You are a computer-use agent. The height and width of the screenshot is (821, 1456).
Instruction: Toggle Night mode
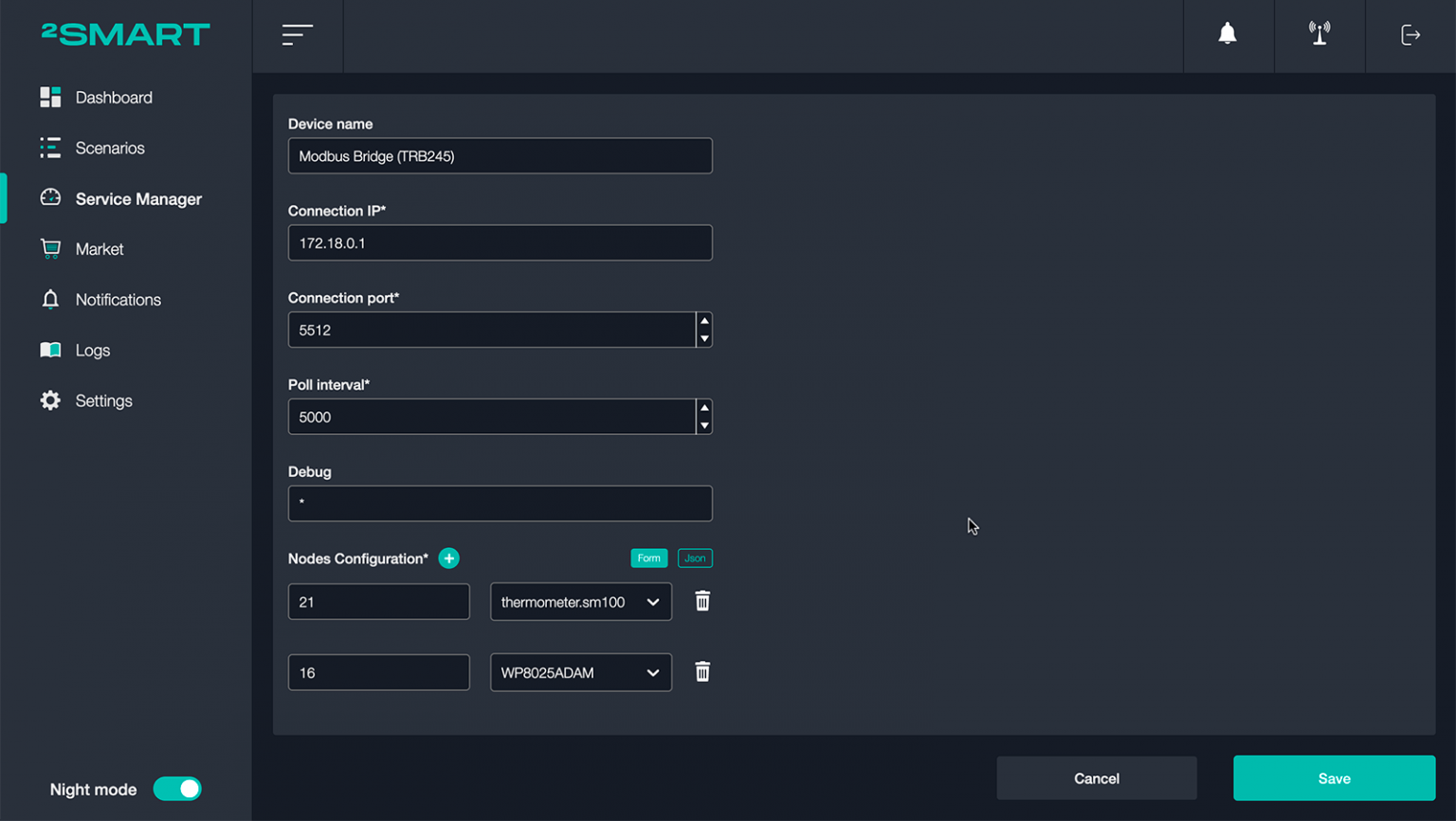tap(177, 789)
